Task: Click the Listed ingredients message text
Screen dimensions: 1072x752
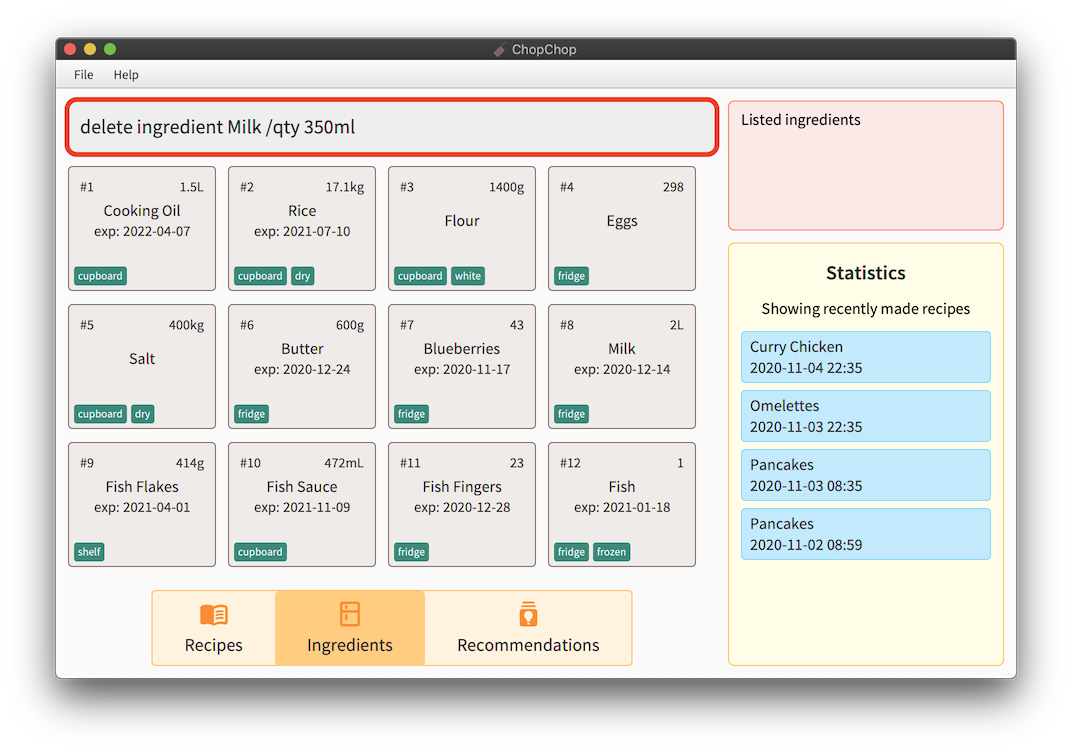Action: point(801,120)
